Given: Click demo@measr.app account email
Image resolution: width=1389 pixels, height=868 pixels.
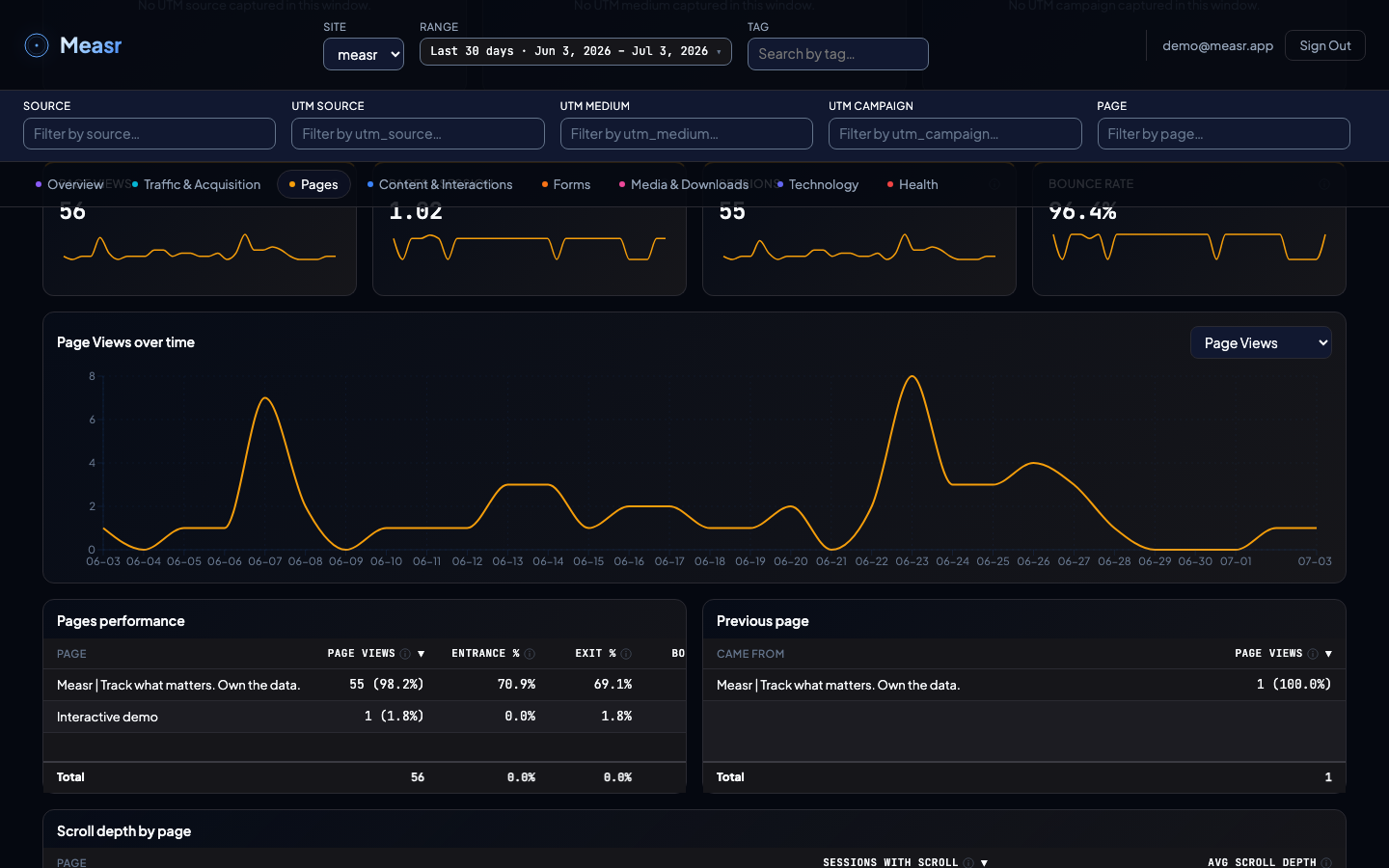Looking at the screenshot, I should pos(1217,45).
